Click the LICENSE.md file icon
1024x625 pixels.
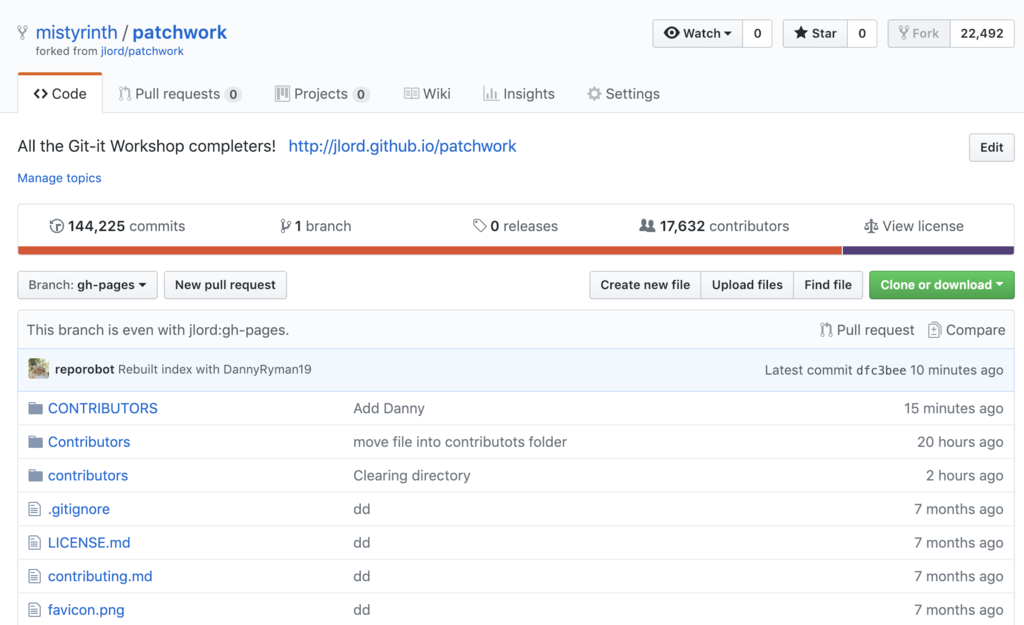coord(35,543)
